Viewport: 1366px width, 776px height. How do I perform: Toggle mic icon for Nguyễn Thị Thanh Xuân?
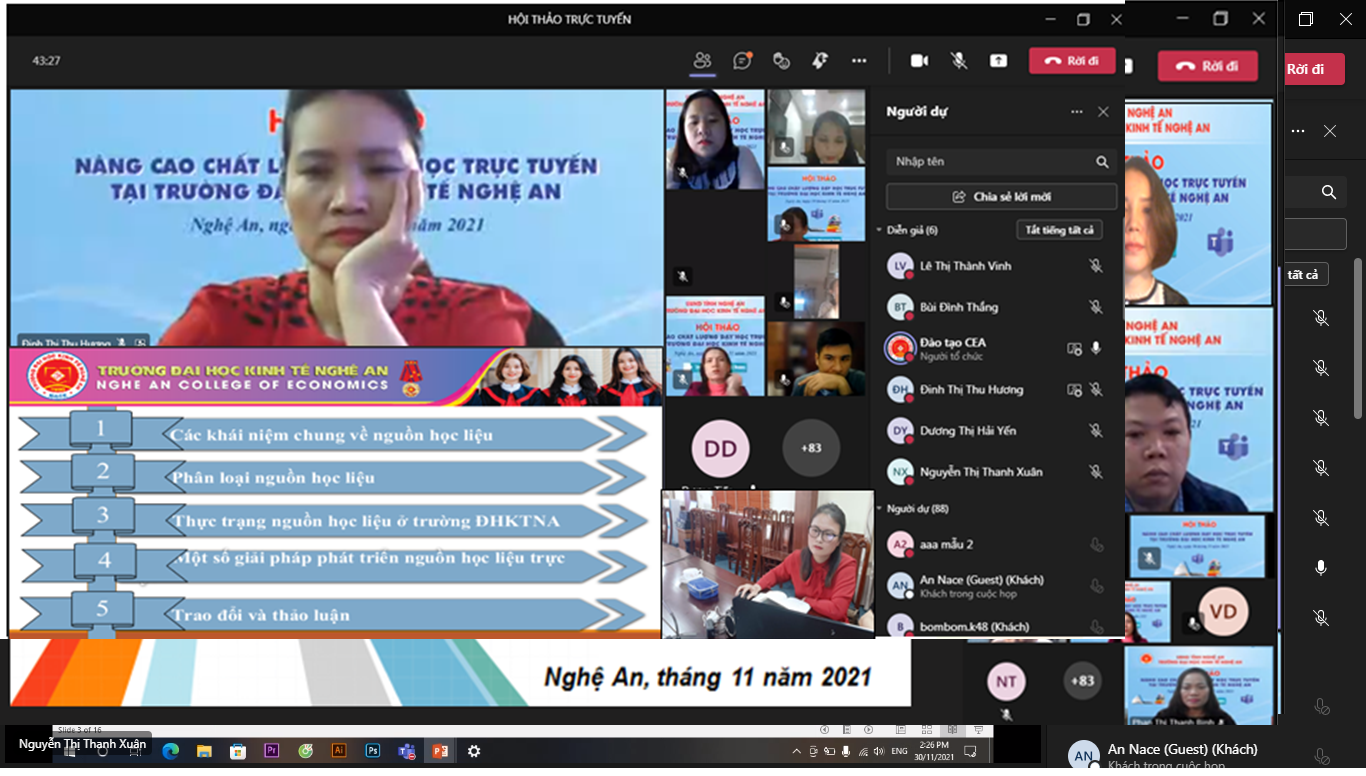1096,472
